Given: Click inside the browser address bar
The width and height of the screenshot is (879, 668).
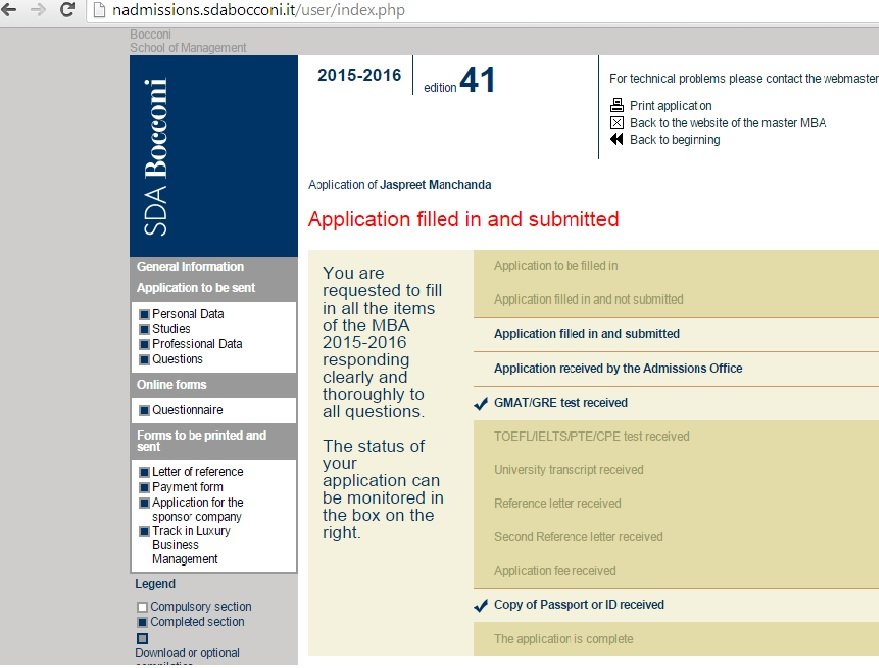Looking at the screenshot, I should (x=250, y=10).
